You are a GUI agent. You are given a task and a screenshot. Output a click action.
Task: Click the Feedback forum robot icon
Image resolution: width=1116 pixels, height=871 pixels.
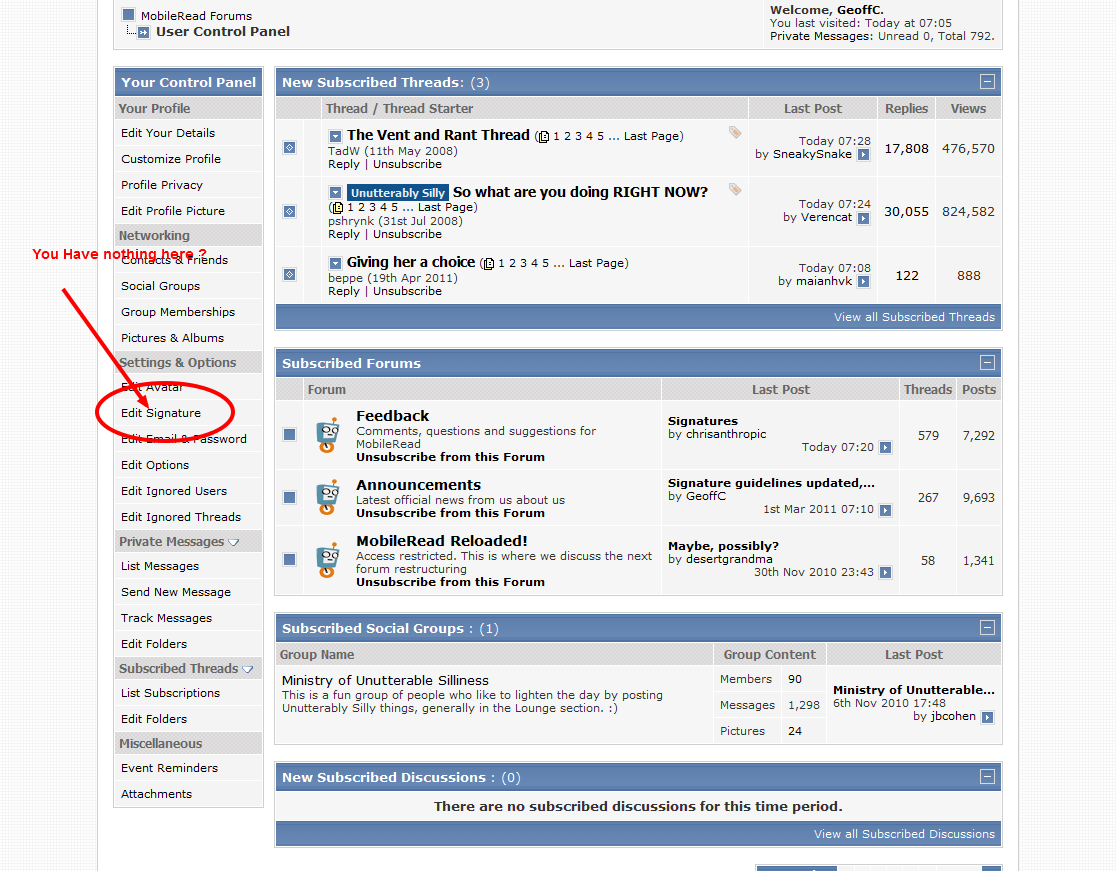click(328, 435)
